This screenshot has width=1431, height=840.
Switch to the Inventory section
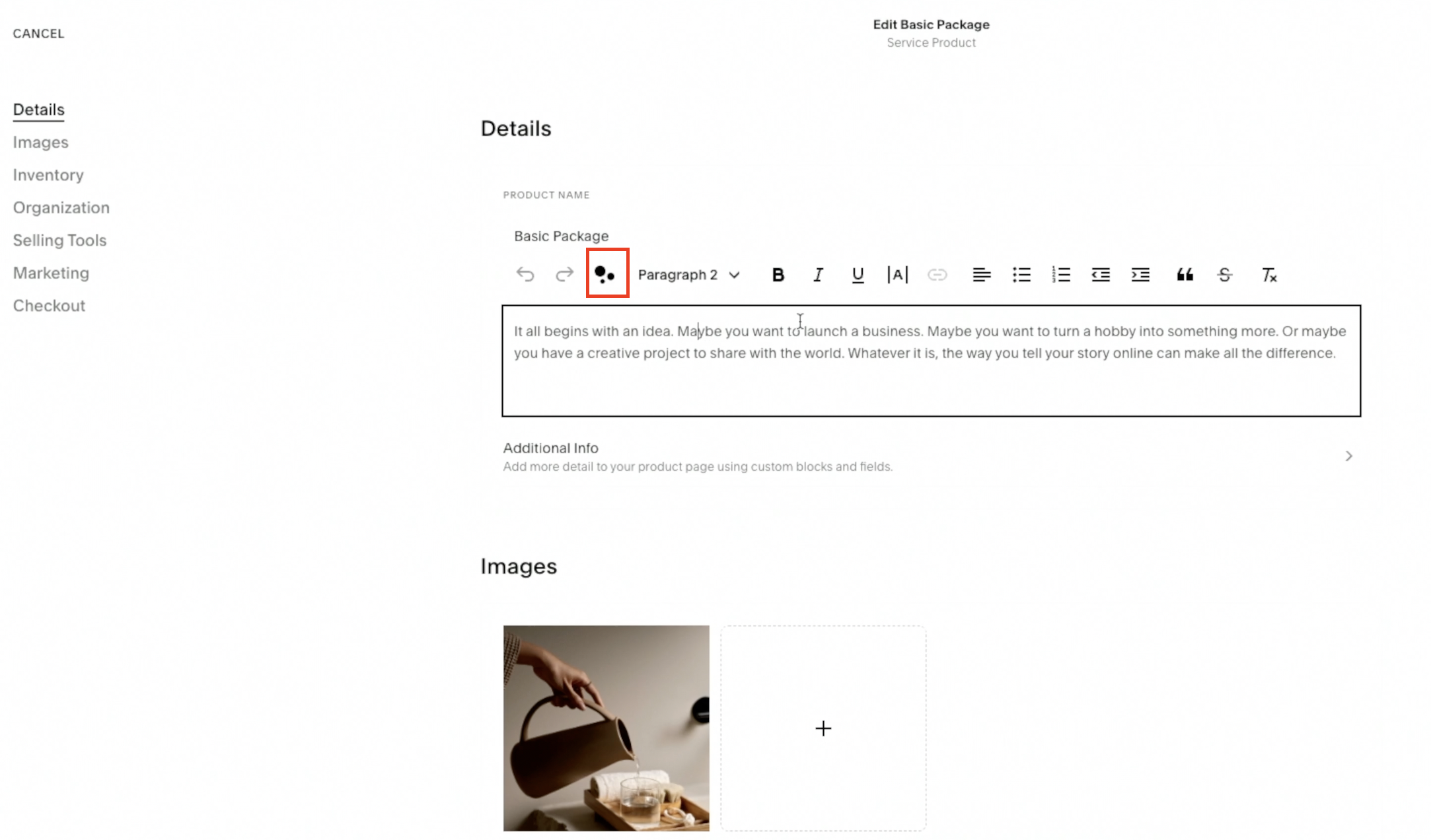48,175
